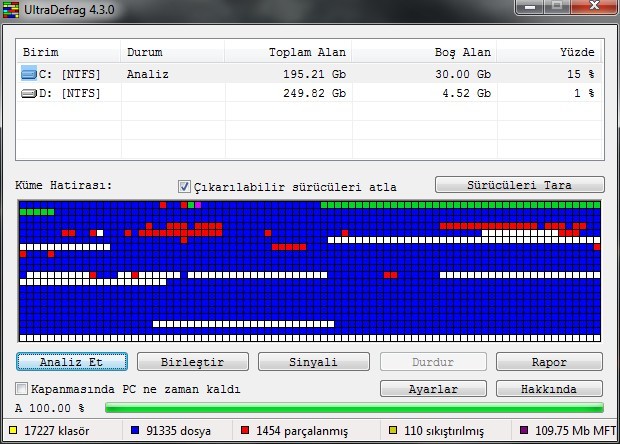Viewport: 620px width, 444px height.
Task: Click the '249.82 Gb' total size cell
Action: (x=314, y=93)
